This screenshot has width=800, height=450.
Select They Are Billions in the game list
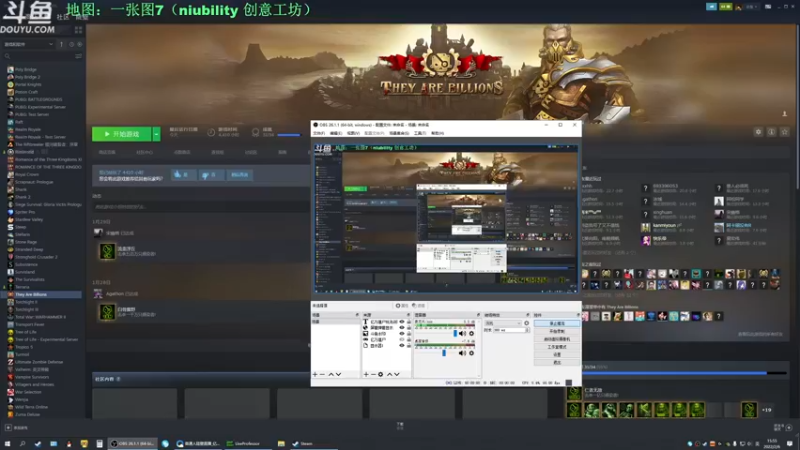(31, 294)
